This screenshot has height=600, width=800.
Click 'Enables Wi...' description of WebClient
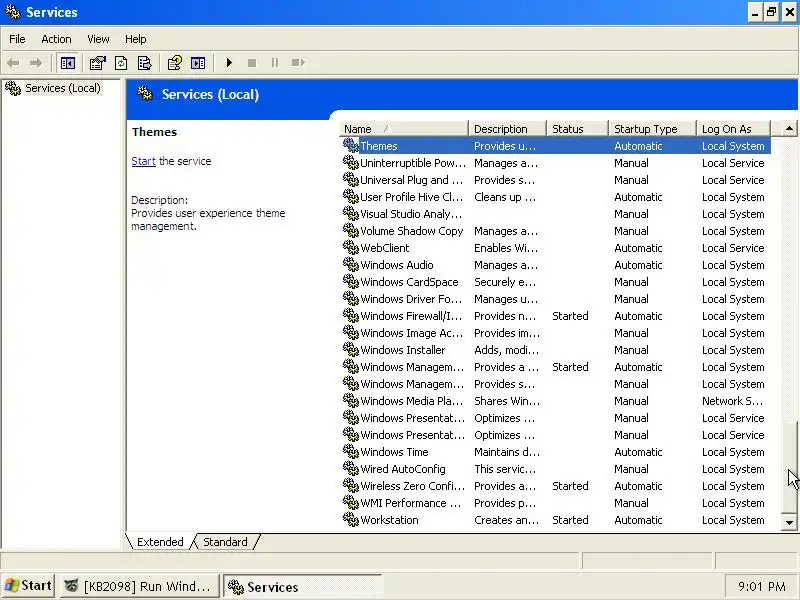(x=506, y=248)
